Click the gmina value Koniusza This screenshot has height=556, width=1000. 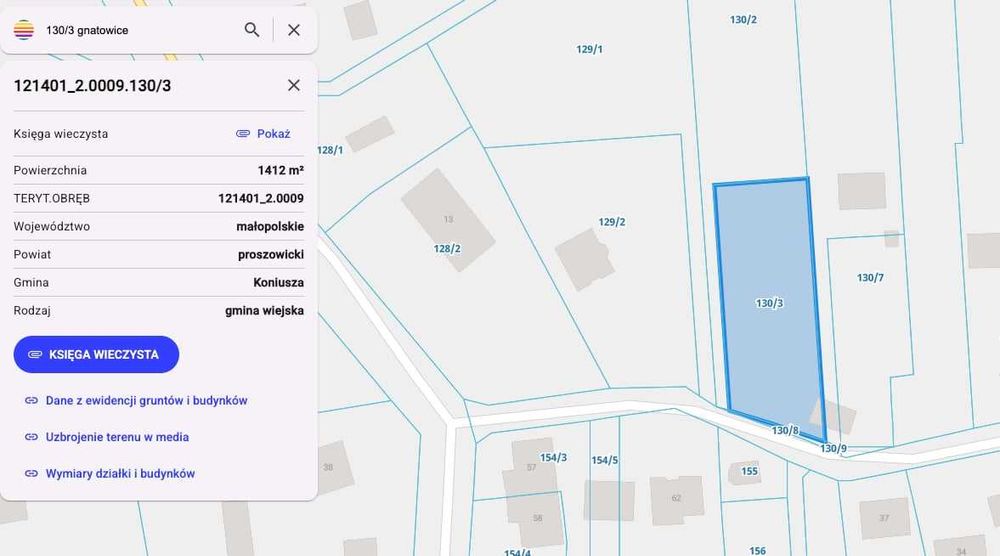(x=279, y=282)
